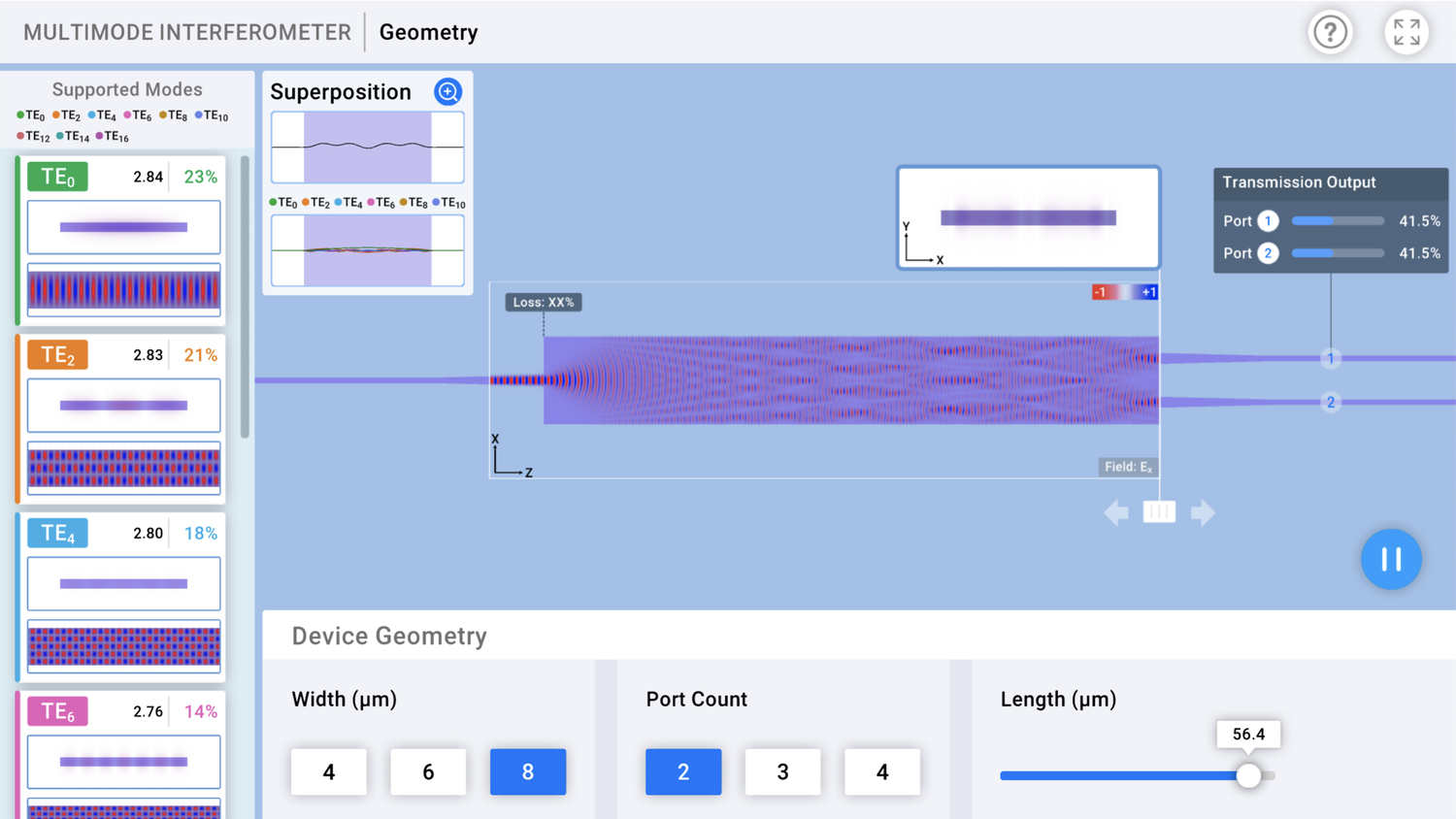Select Port Count option 4
This screenshot has width=1456, height=819.
tap(881, 771)
